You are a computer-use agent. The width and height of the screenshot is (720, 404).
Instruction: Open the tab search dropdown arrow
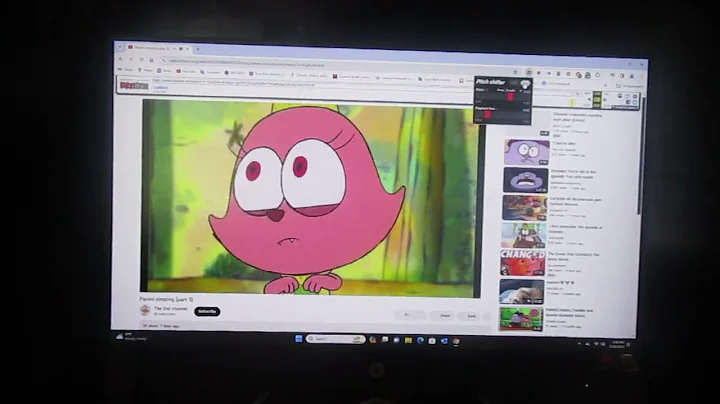(120, 46)
